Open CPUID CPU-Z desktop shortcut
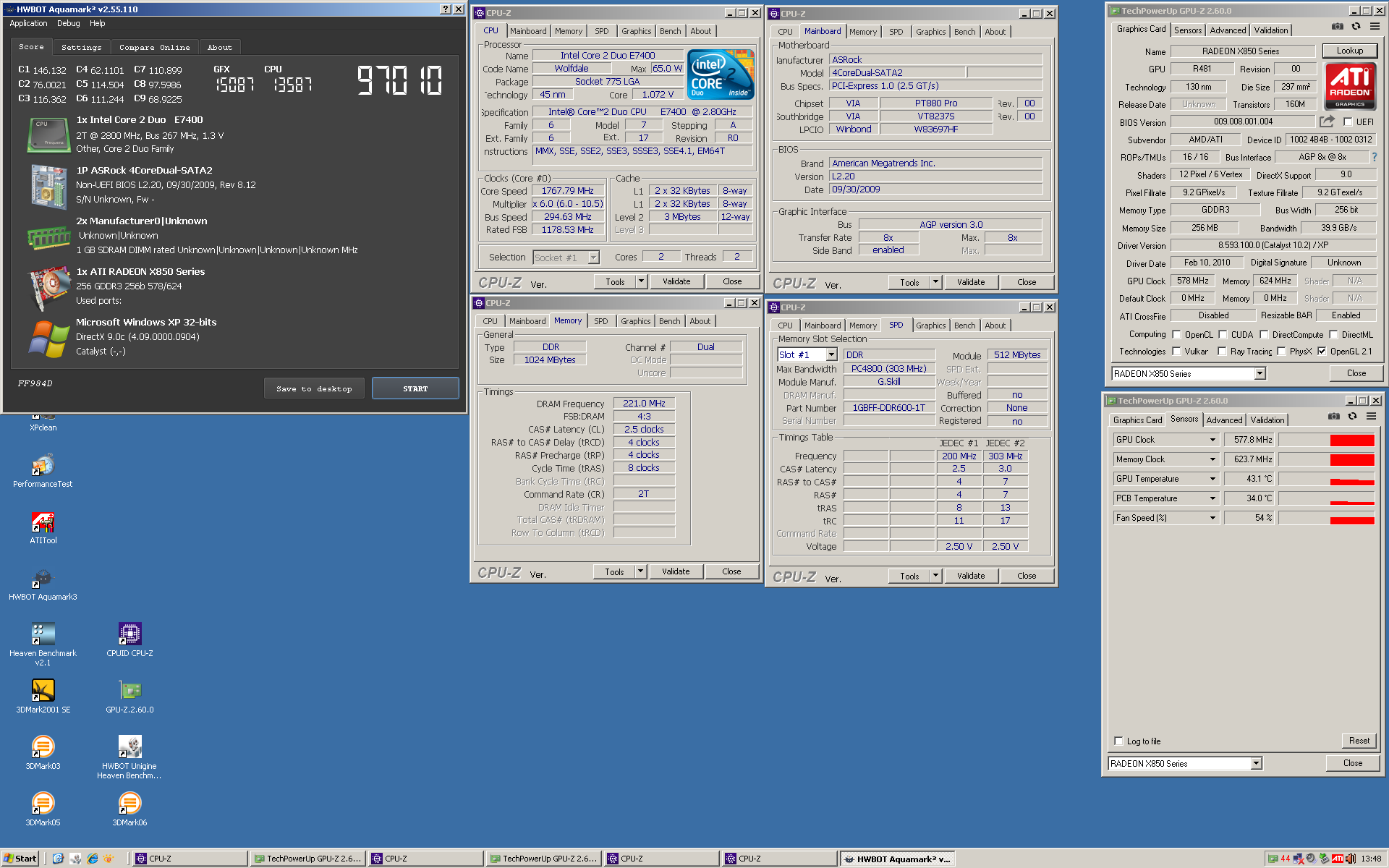The height and width of the screenshot is (868, 1389). tap(130, 639)
